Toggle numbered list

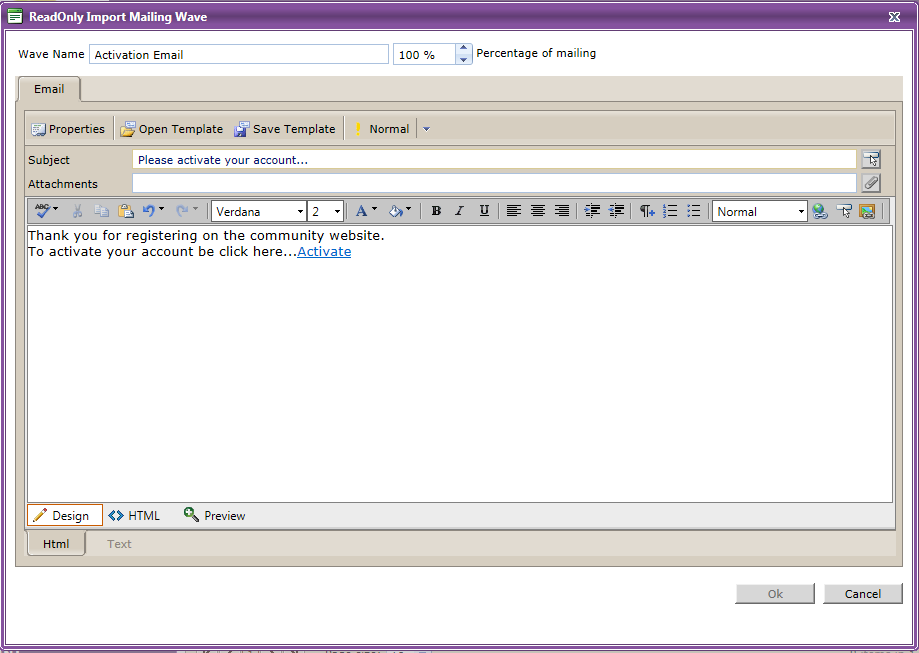[670, 211]
